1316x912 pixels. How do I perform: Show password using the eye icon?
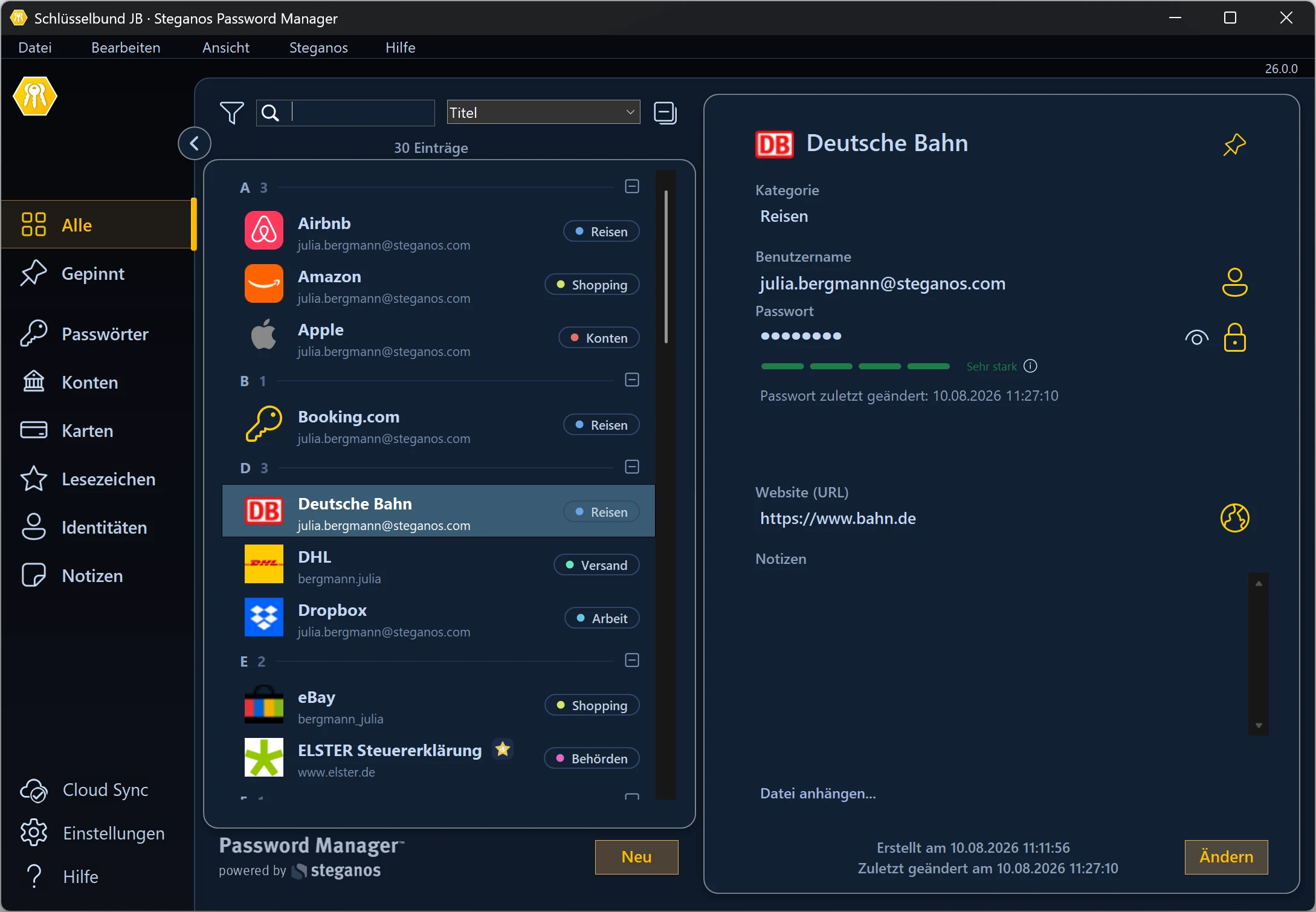click(x=1196, y=337)
